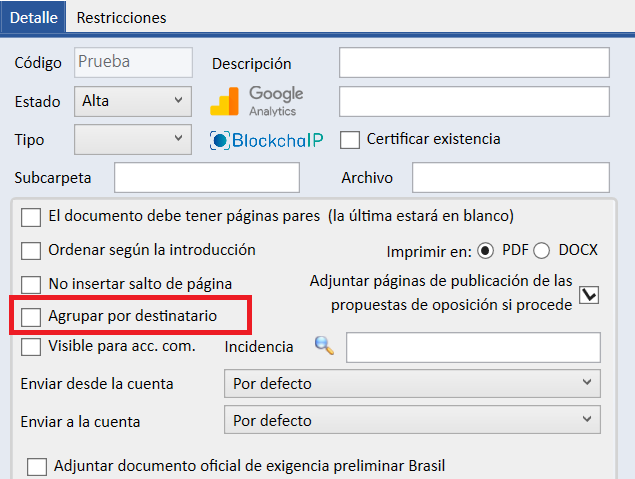Viewport: 635px width, 479px height.
Task: Expand the empty Tipo dropdown
Action: (132, 139)
